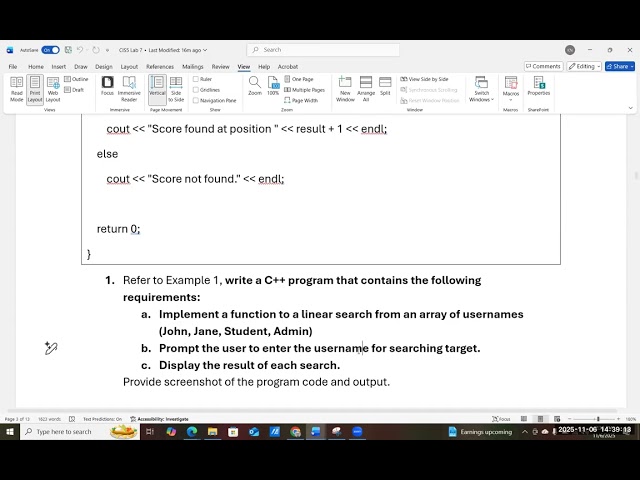
Task: Open Earnings upcoming taskbar widget
Action: click(x=480, y=431)
